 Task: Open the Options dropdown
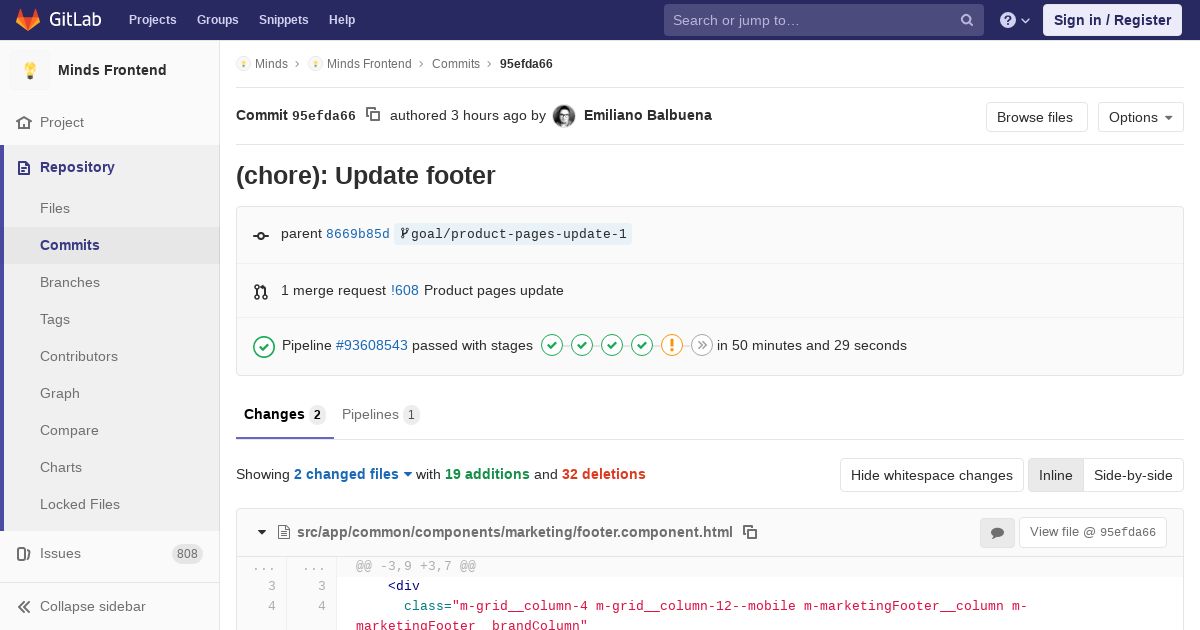[1141, 117]
